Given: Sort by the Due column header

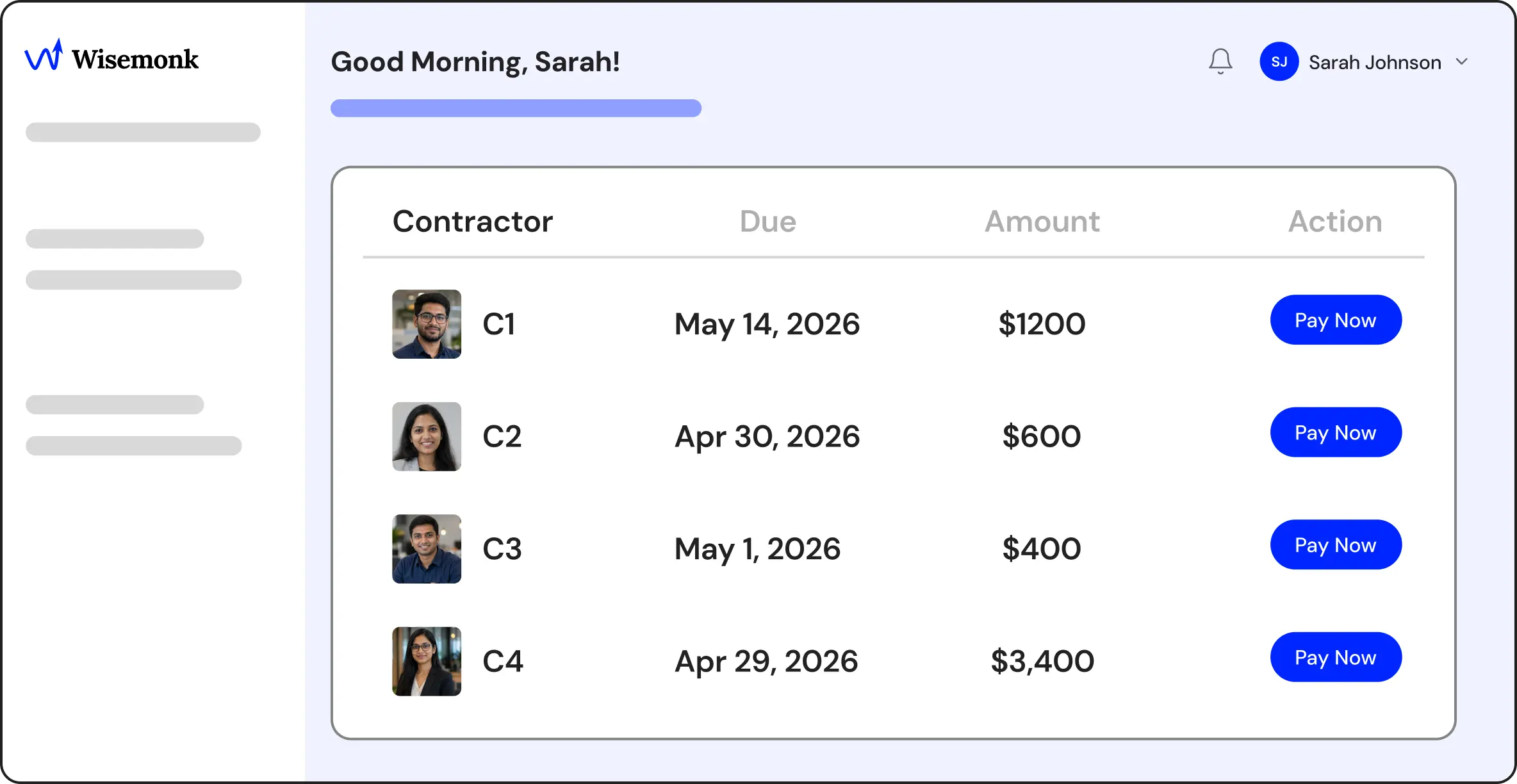Looking at the screenshot, I should [767, 222].
